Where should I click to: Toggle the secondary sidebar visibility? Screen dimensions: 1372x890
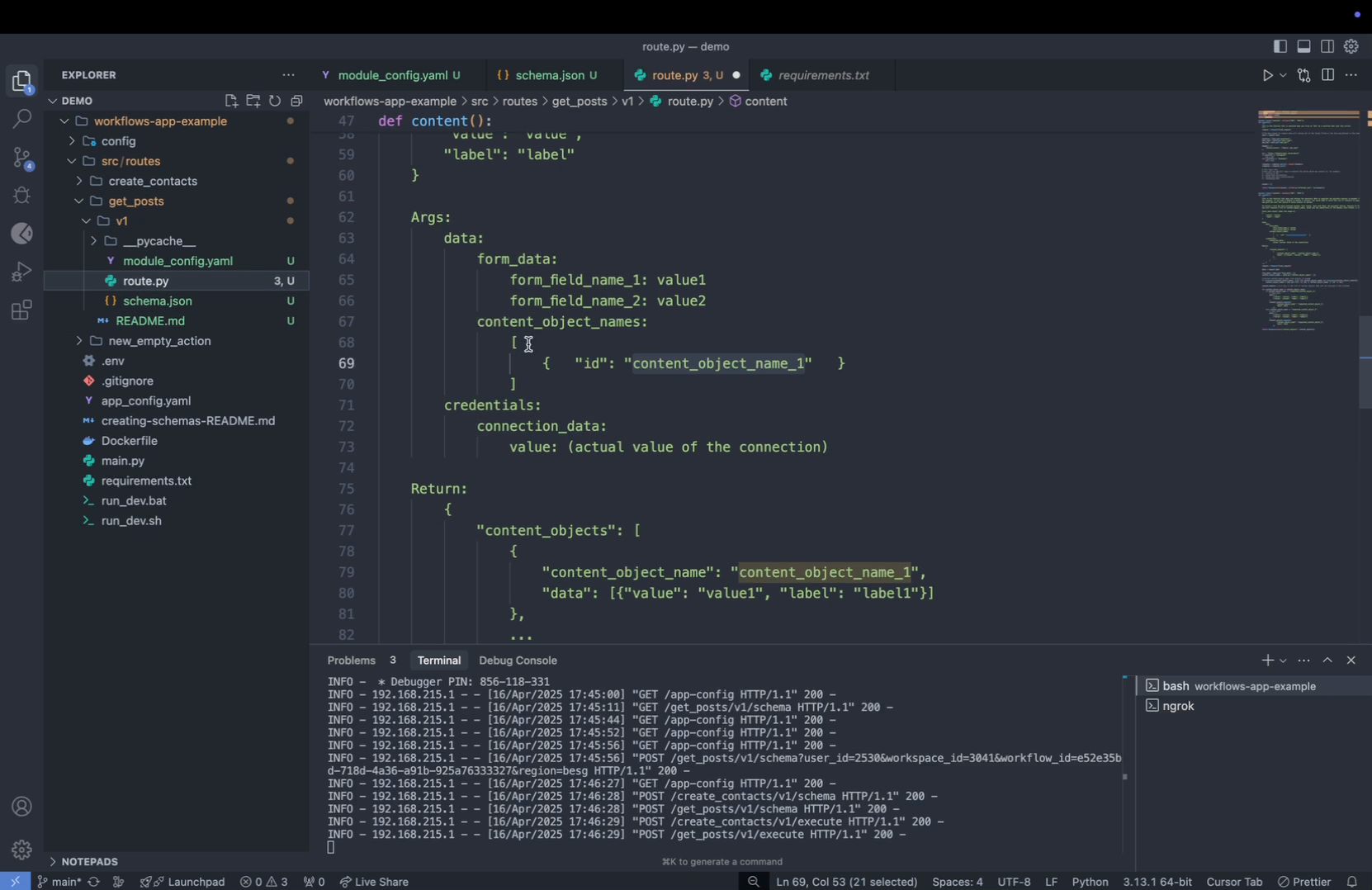click(1327, 46)
